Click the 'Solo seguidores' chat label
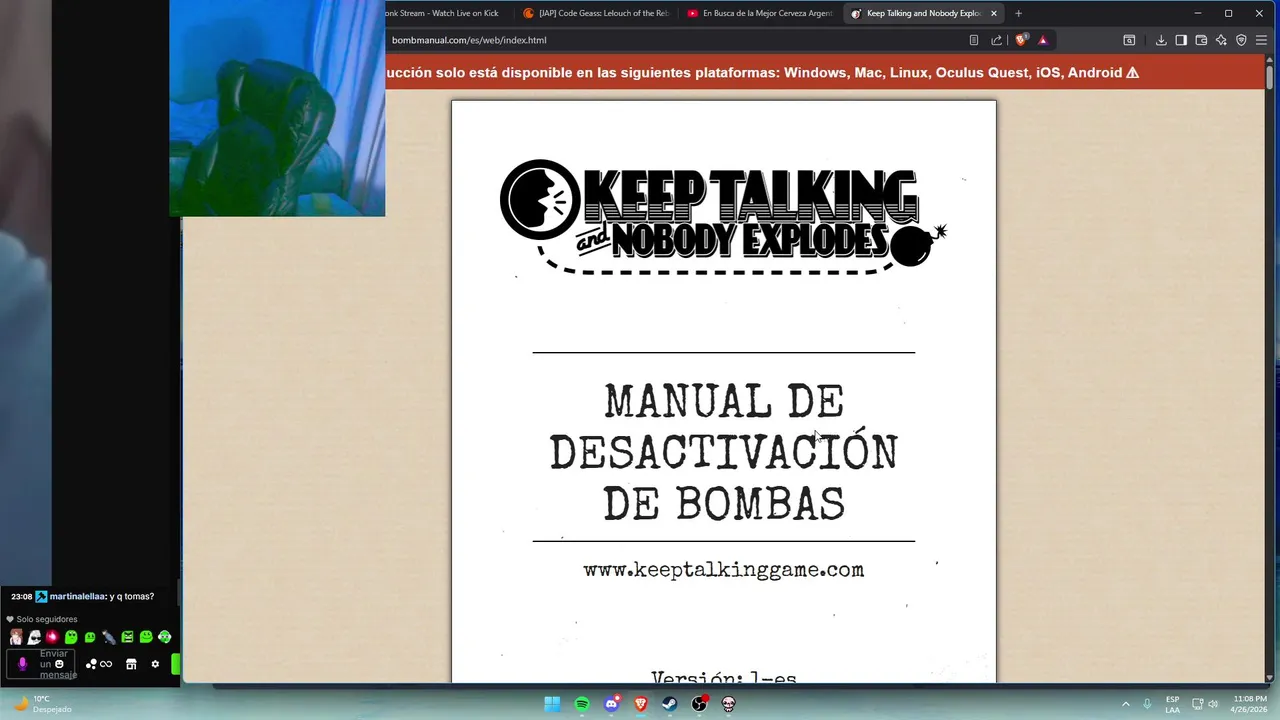Screen dimensions: 1280x720 46,619
